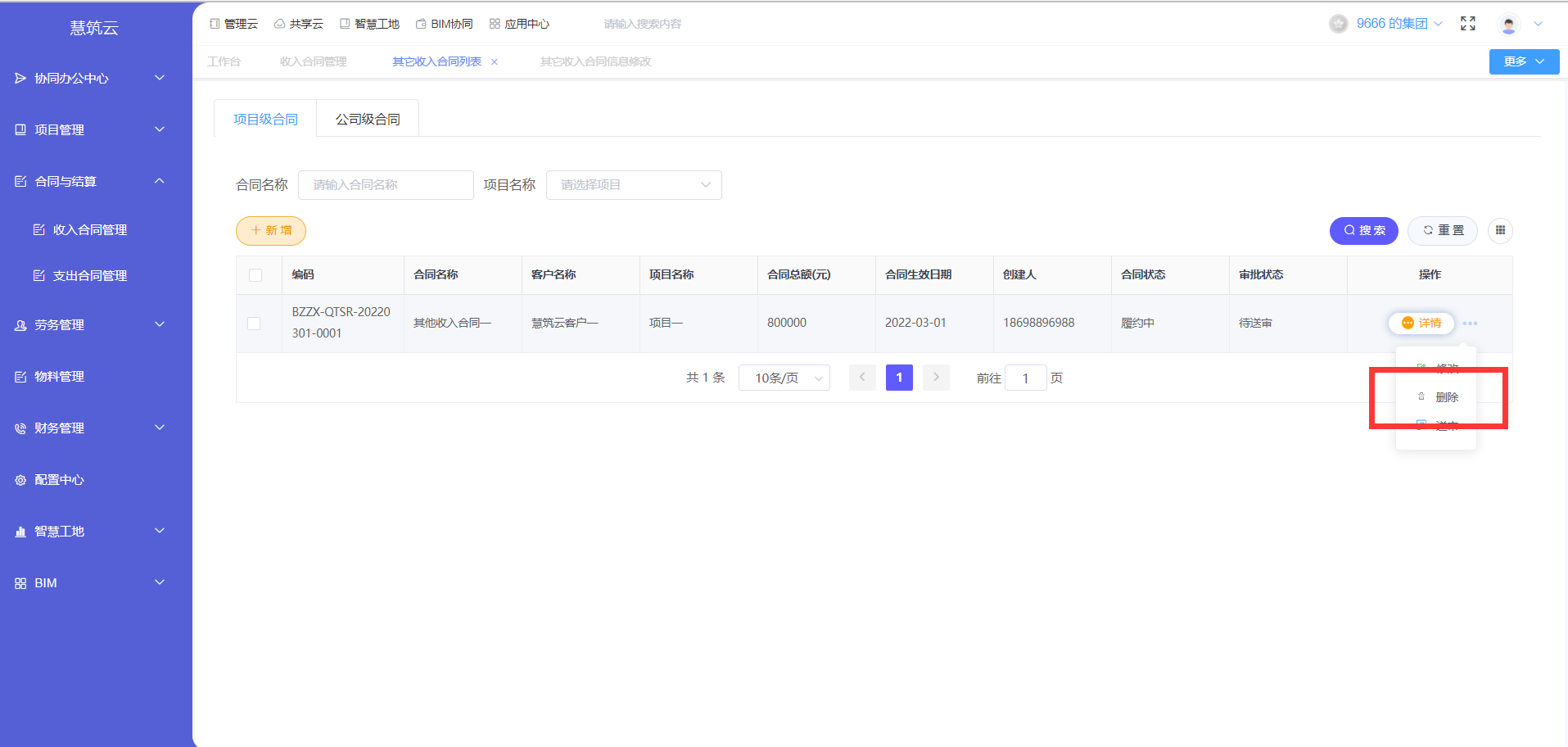Expand the user menu chevron
The image size is (1568, 747).
[x=1538, y=24]
